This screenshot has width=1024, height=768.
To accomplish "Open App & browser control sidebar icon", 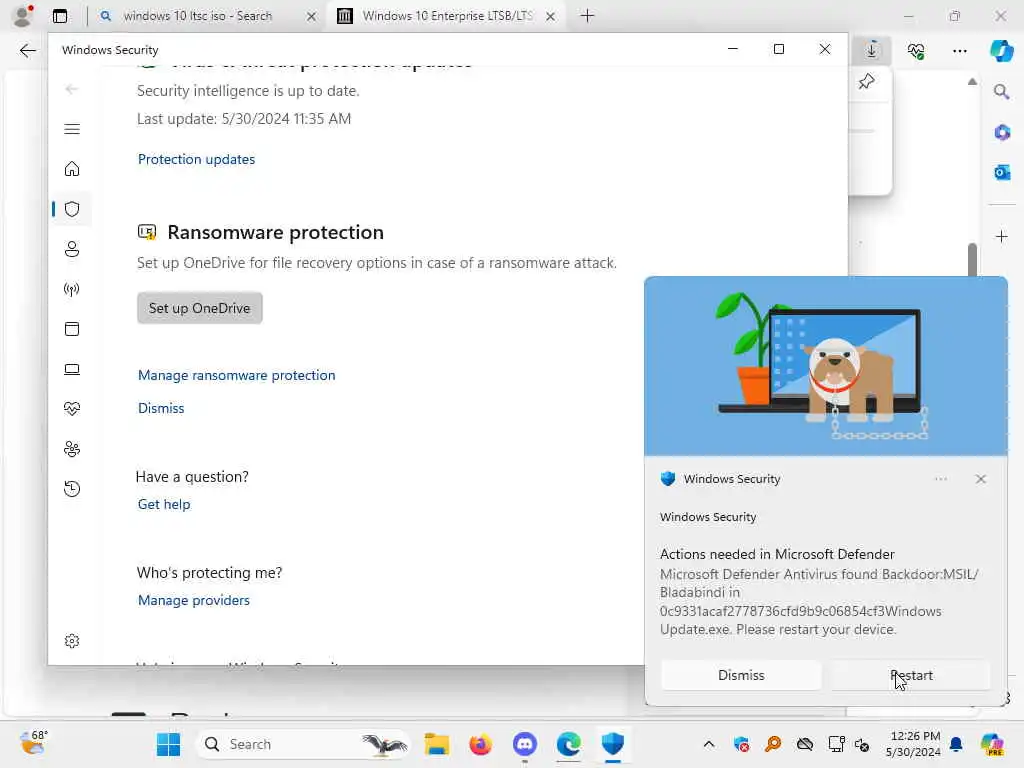I will coord(72,329).
